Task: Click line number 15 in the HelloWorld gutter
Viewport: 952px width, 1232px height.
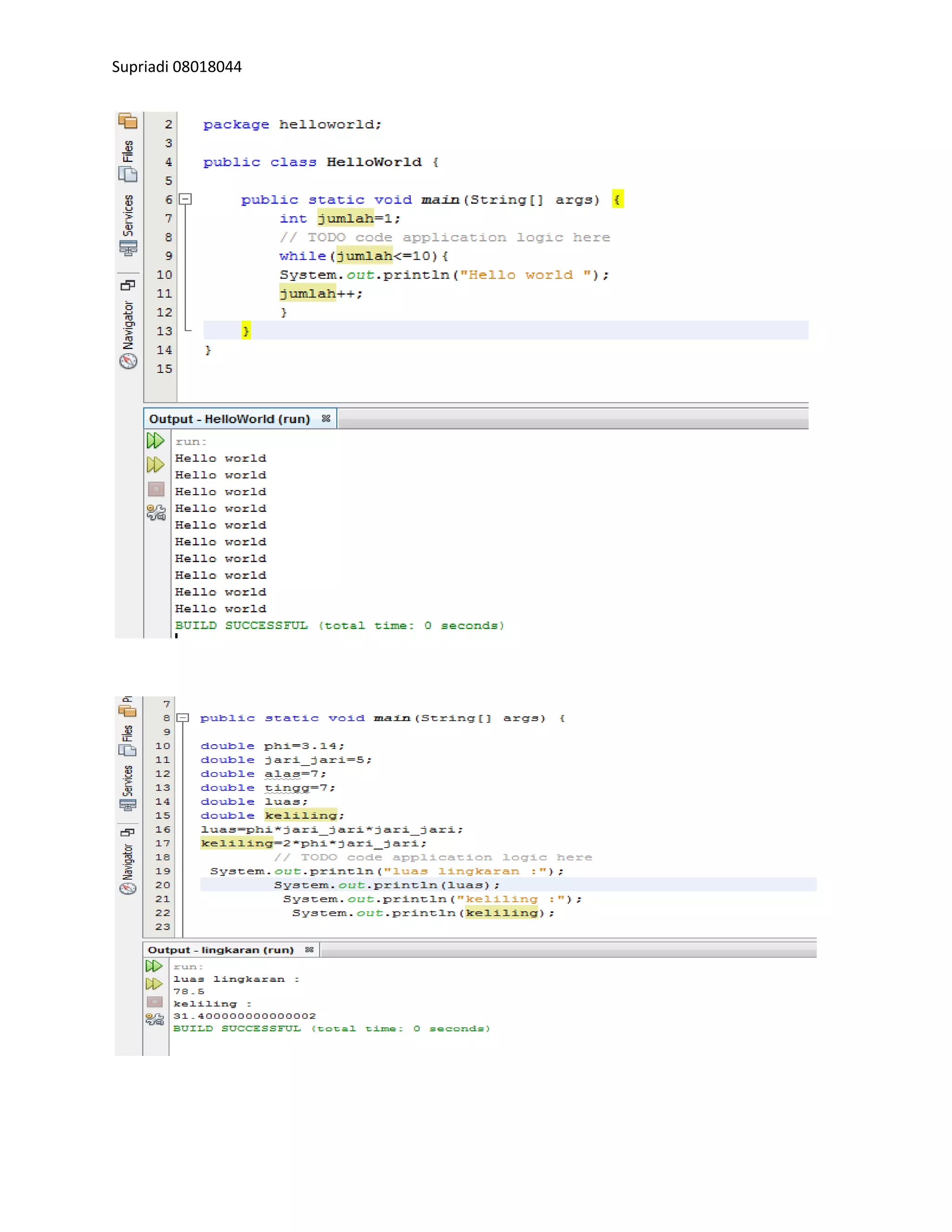Action: coord(164,369)
